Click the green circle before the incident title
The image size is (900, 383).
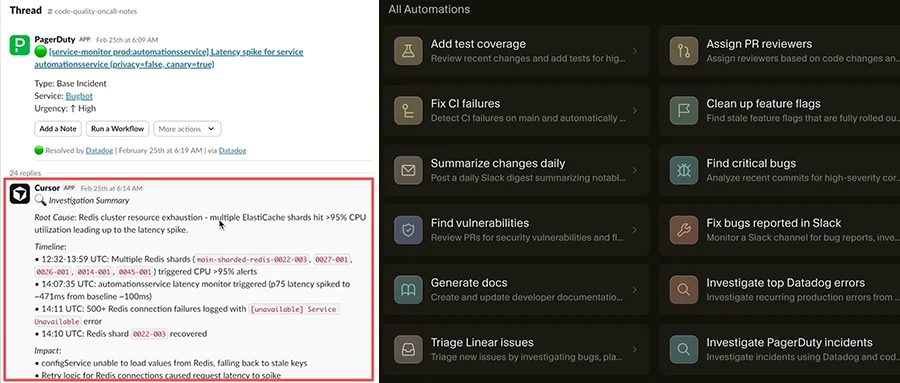[x=40, y=52]
